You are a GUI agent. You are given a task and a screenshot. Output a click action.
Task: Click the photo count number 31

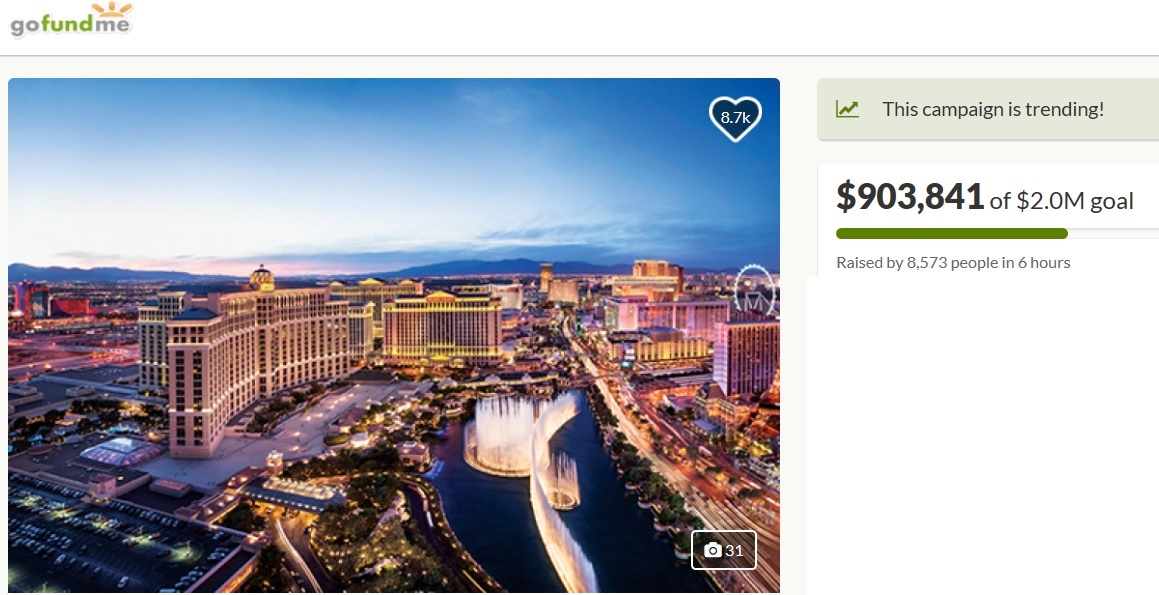point(734,550)
